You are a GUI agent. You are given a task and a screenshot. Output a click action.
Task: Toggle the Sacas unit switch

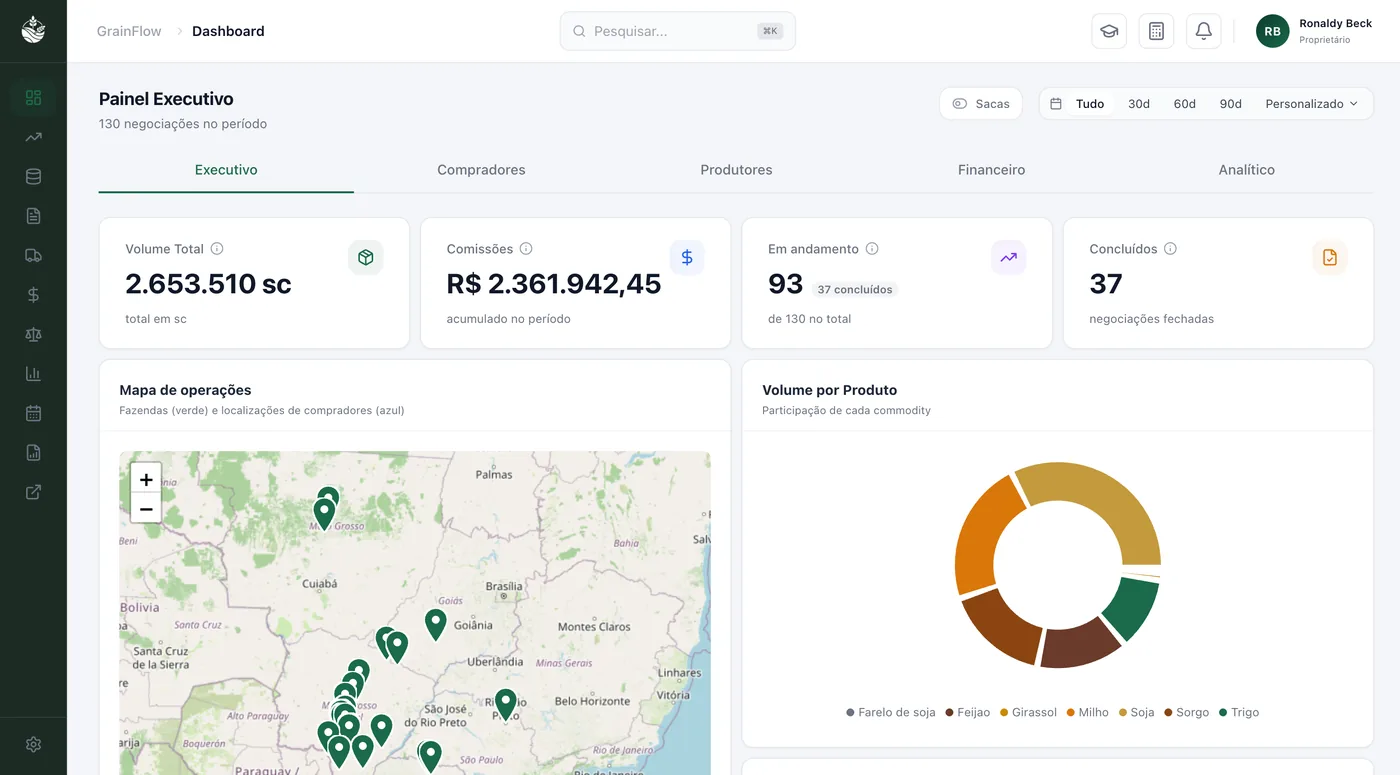tap(980, 104)
